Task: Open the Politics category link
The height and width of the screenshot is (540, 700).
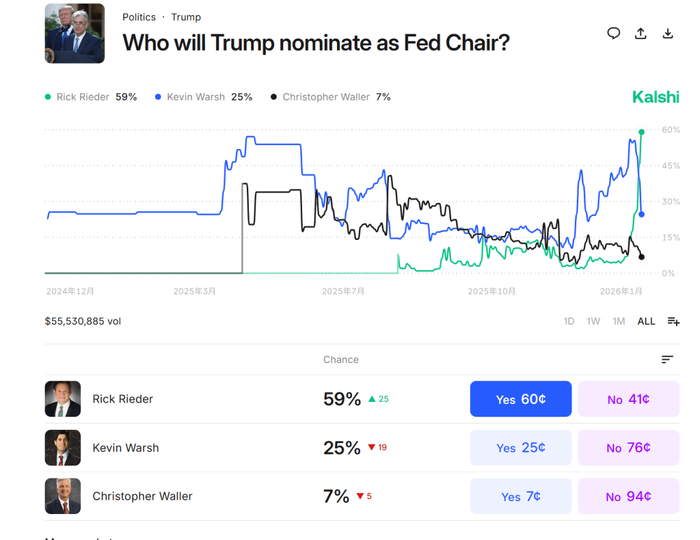Action: coord(139,17)
